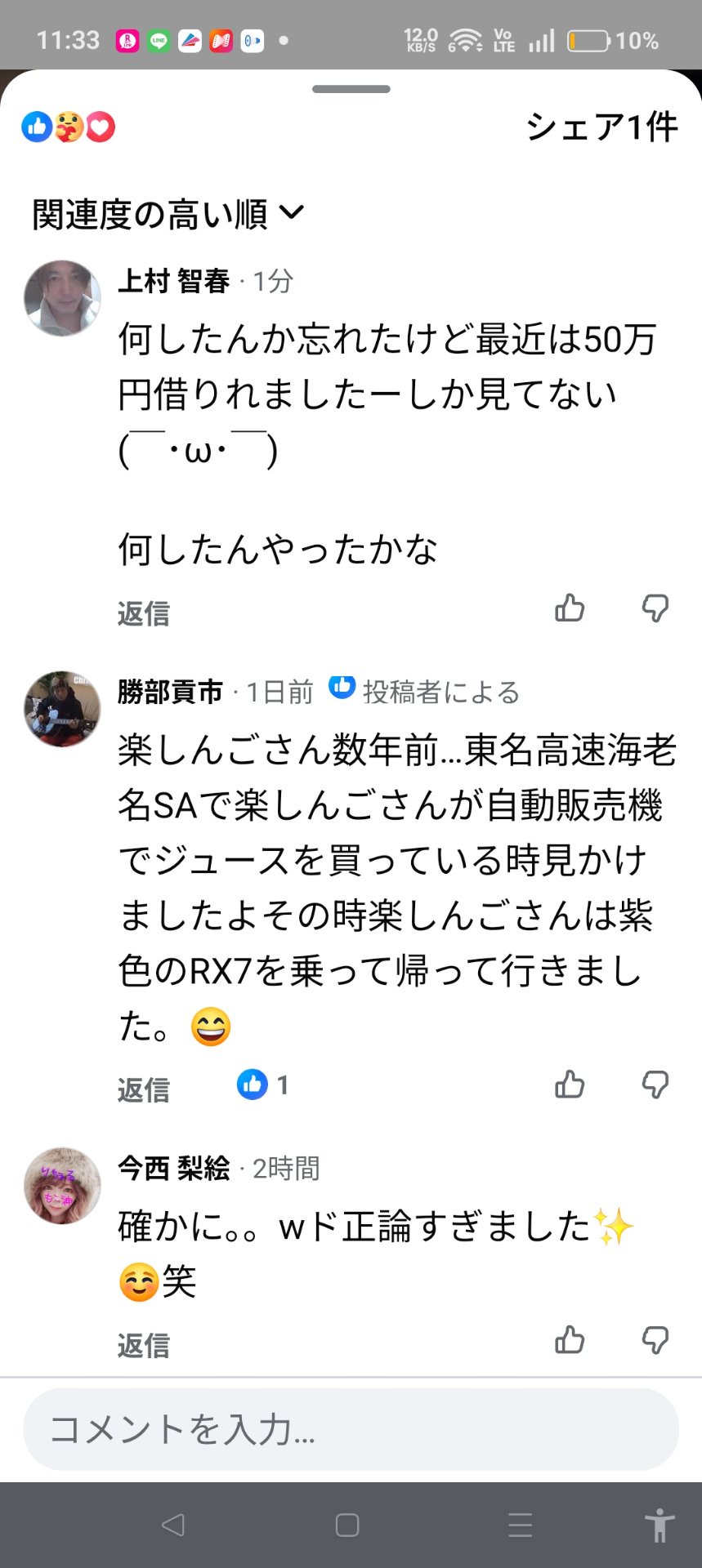Like 勝部貢市's comment with thumbs up

570,1085
